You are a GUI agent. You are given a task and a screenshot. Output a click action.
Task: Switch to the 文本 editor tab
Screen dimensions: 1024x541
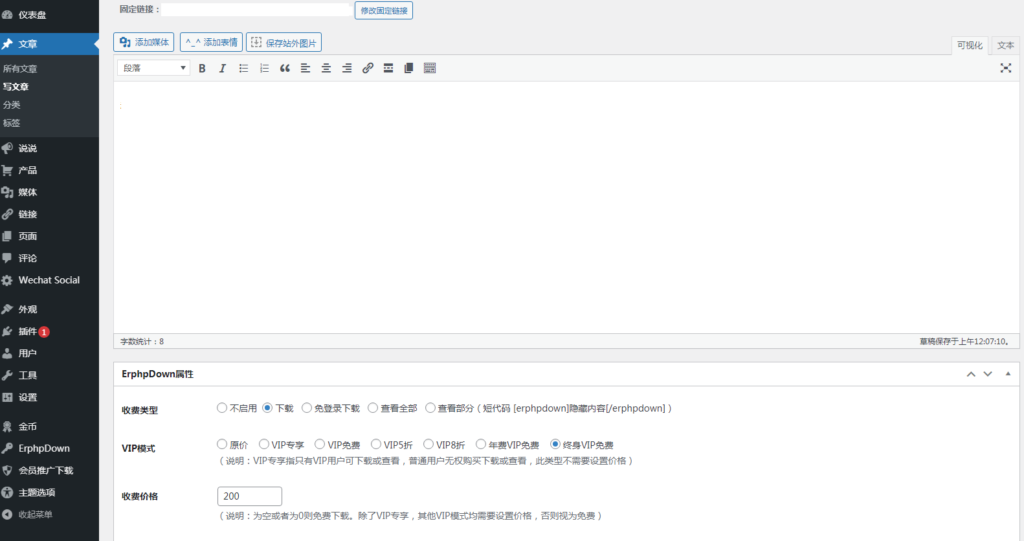click(x=1006, y=45)
